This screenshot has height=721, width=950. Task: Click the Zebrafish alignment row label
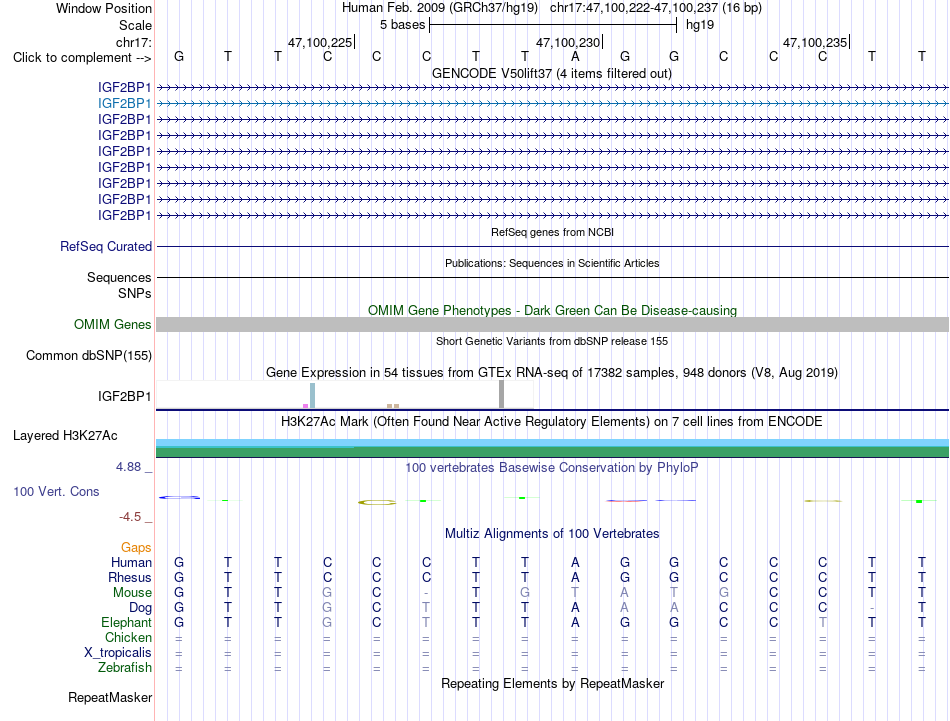click(125, 668)
